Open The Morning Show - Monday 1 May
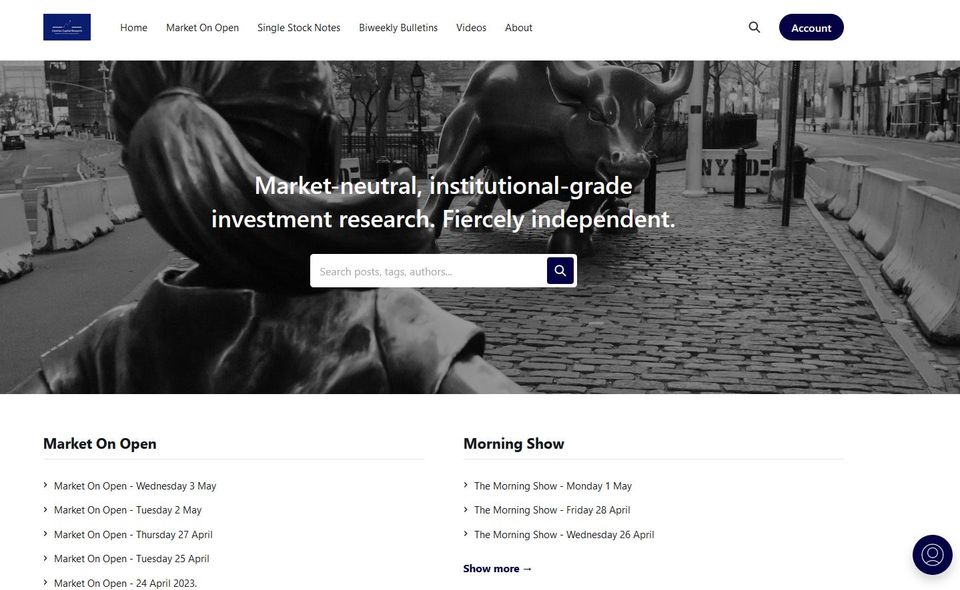Screen dimensions: 960x590 [553, 486]
